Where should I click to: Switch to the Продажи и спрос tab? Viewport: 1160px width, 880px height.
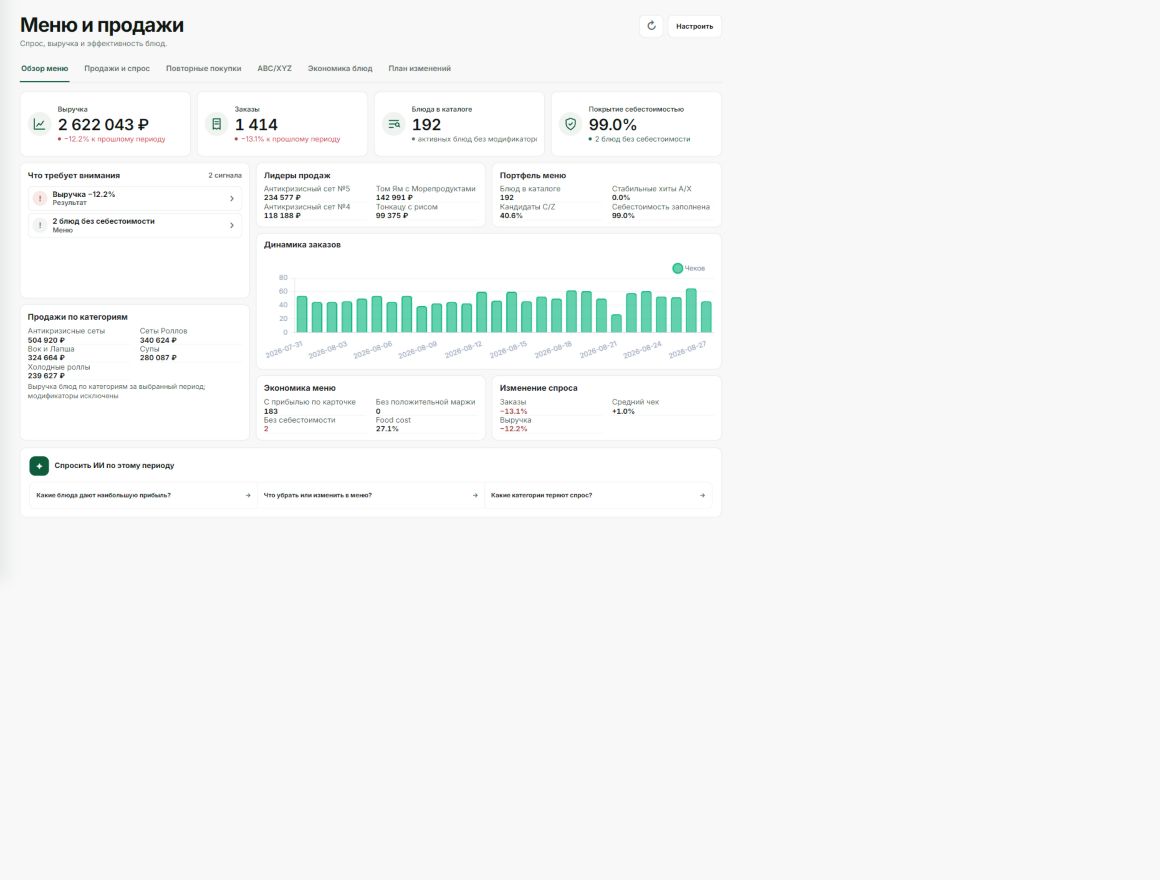click(117, 69)
